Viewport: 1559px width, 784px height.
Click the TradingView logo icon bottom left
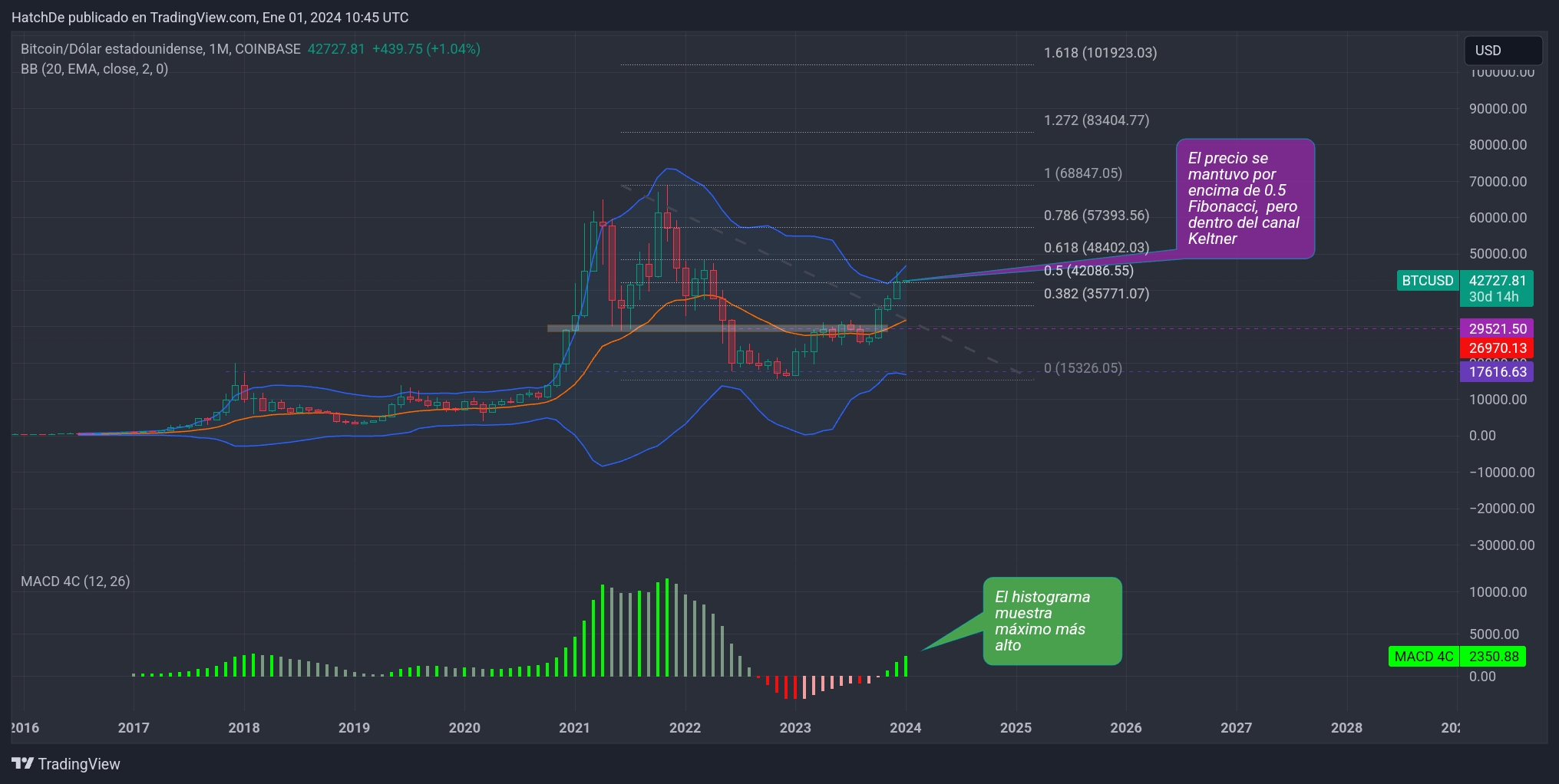coord(24,763)
